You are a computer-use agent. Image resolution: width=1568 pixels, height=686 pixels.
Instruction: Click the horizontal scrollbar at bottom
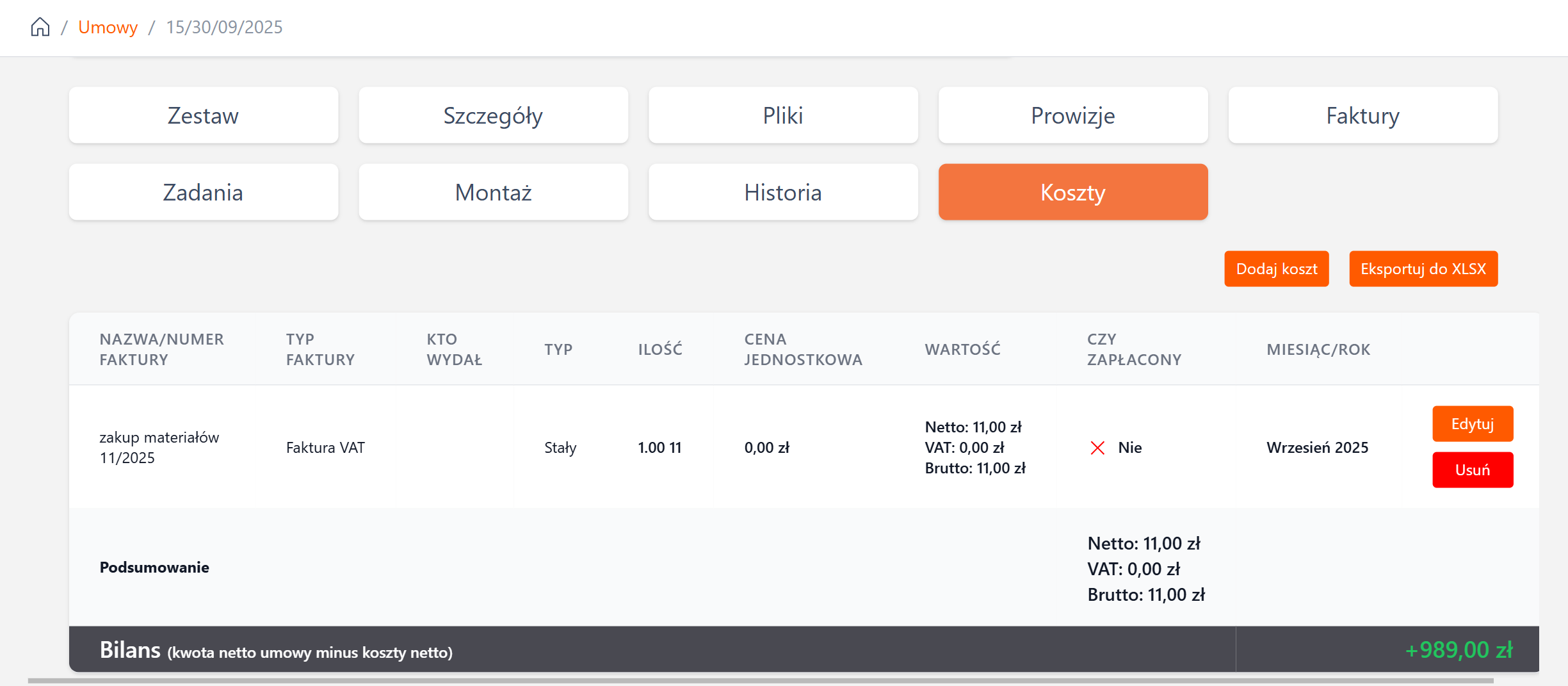click(760, 680)
